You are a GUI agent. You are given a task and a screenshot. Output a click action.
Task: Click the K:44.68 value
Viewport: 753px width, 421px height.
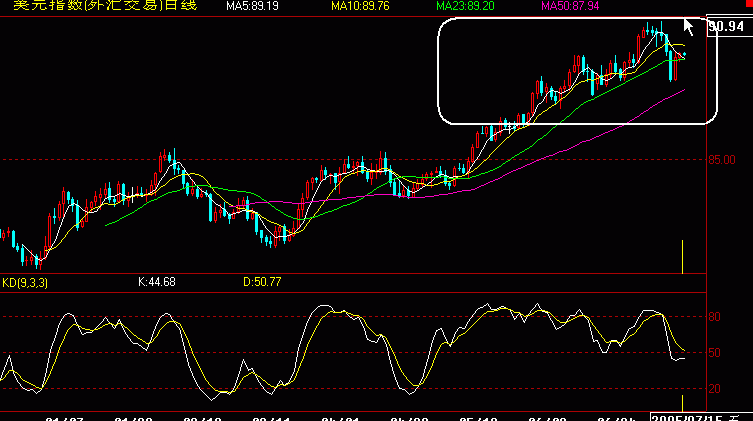tap(157, 282)
